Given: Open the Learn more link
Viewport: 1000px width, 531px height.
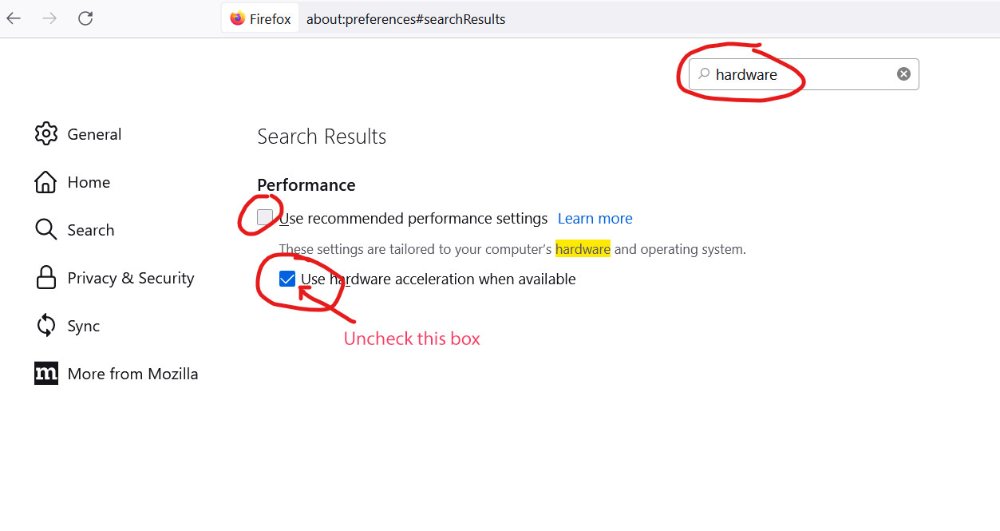Looking at the screenshot, I should (x=595, y=218).
